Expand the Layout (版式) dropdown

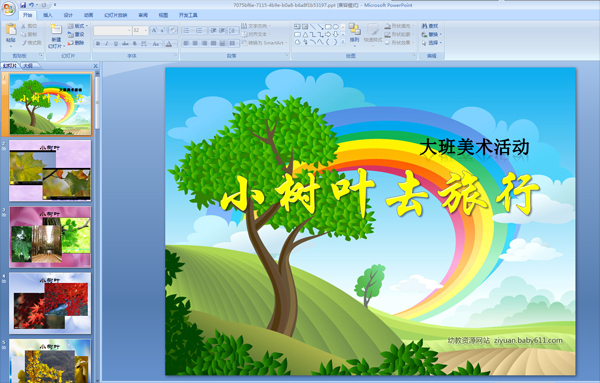78,26
